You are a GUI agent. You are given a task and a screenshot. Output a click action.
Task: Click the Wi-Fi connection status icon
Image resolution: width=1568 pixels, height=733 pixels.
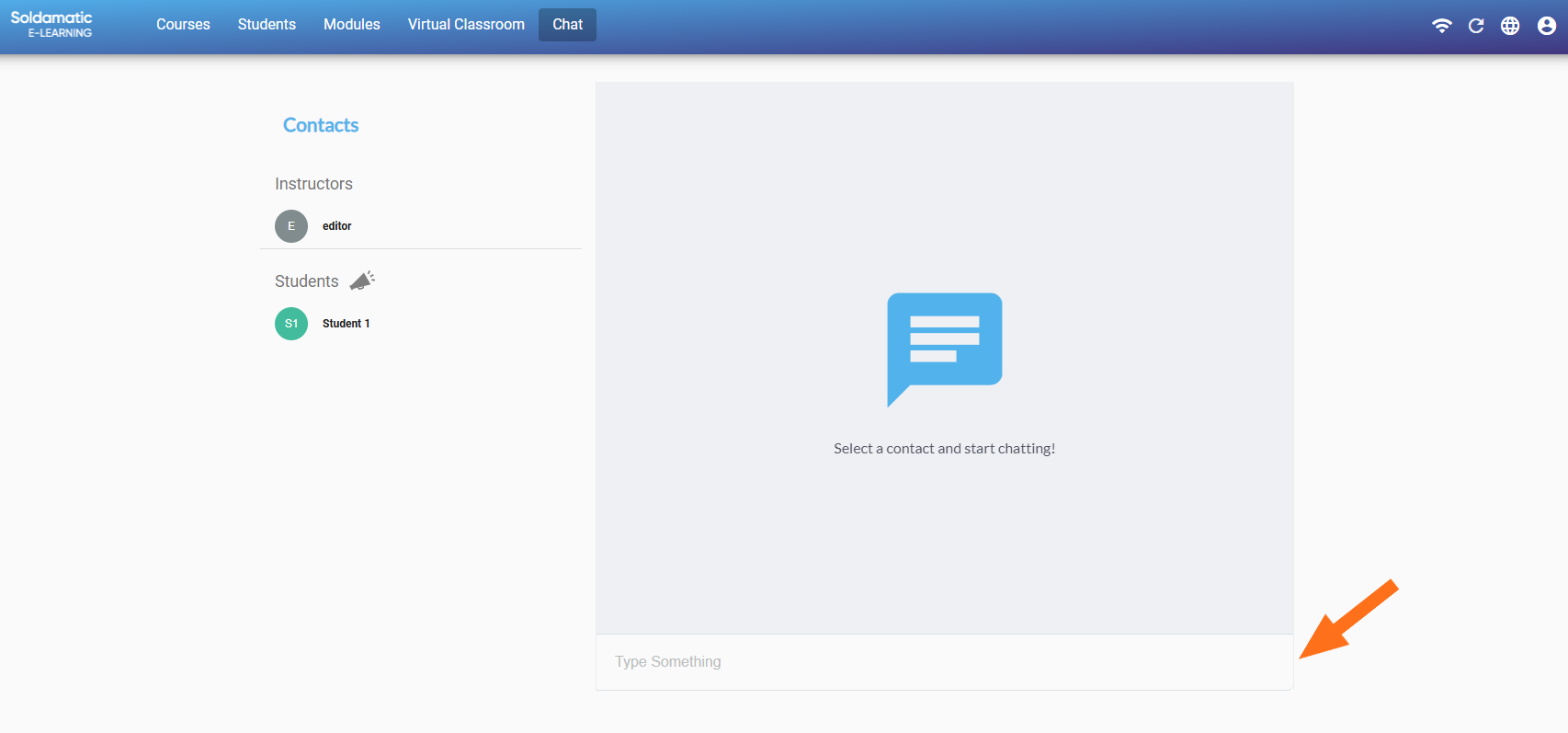coord(1441,26)
